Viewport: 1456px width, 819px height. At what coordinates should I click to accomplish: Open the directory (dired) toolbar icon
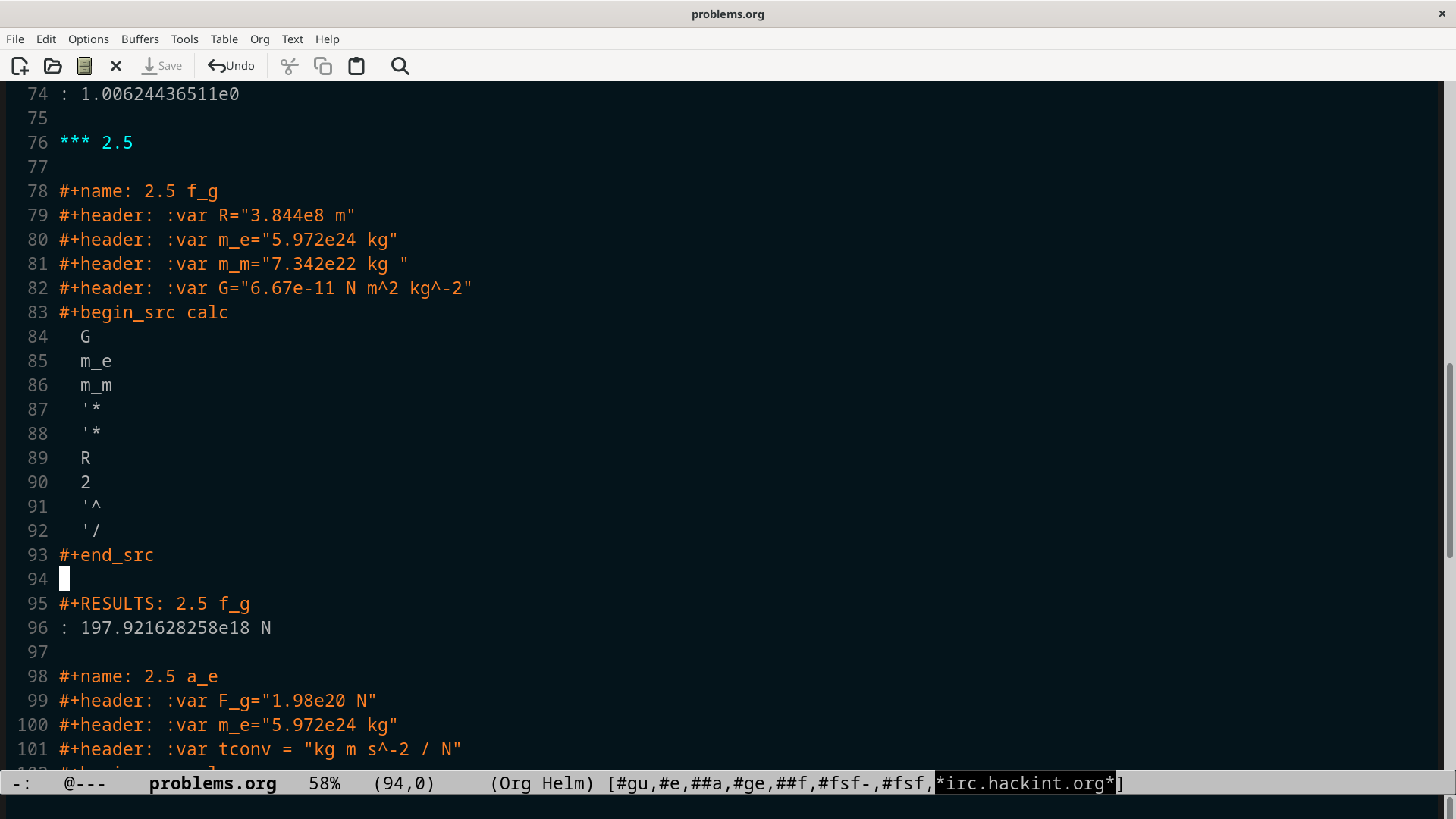84,66
